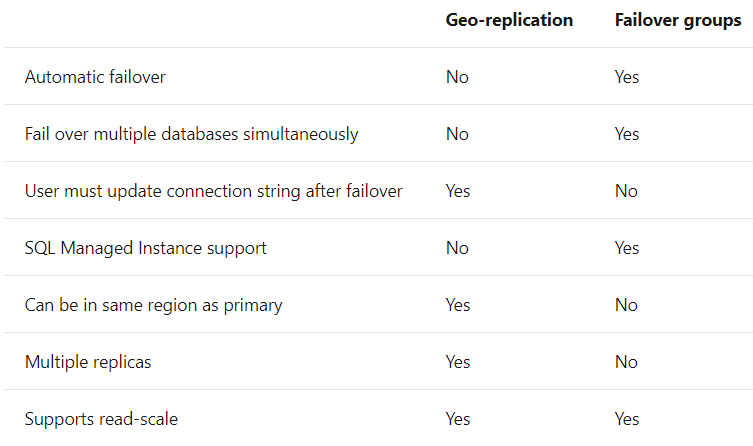Select Can be in same region as primary
Viewport: 753px width, 446px height.
154,305
